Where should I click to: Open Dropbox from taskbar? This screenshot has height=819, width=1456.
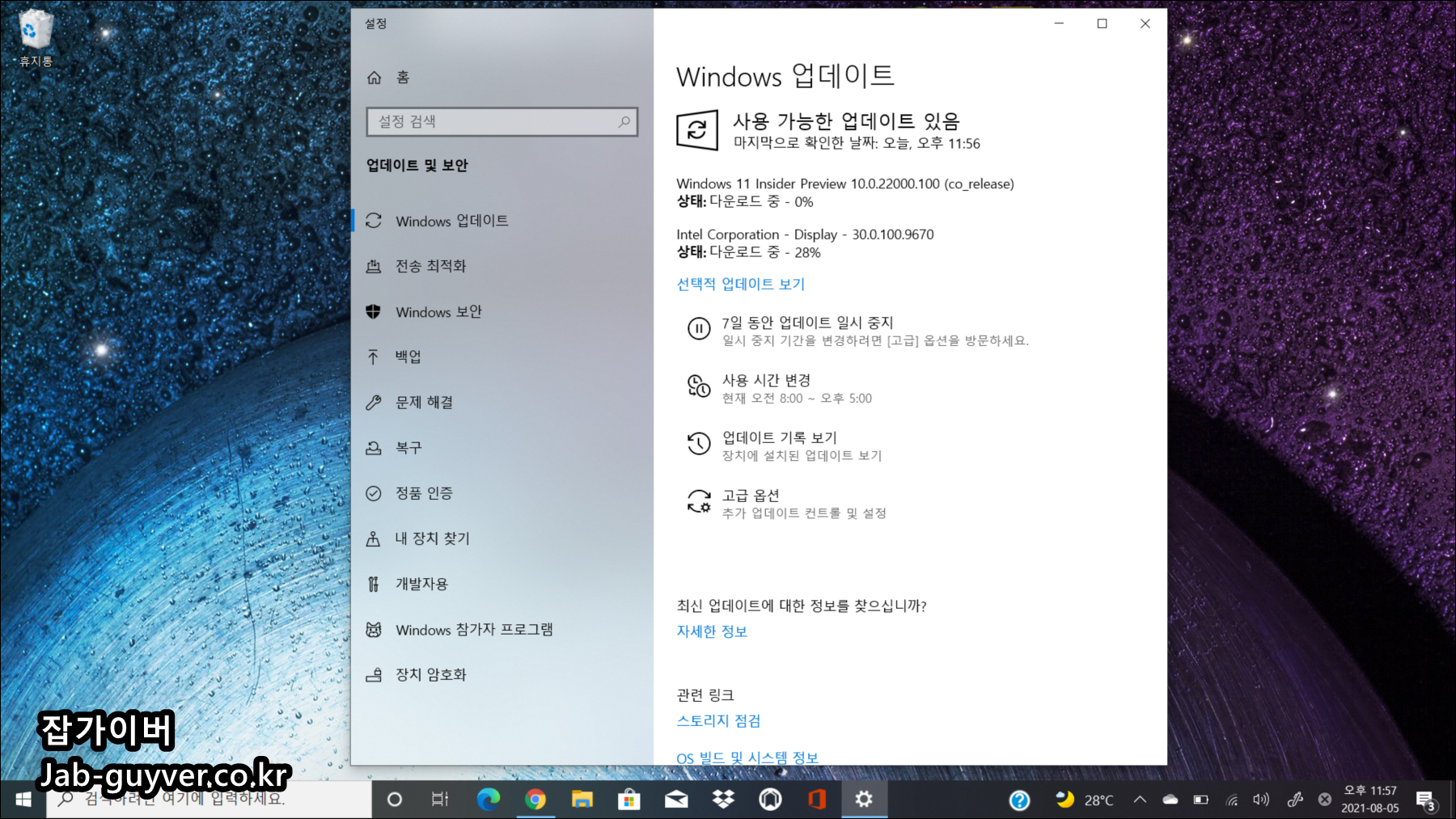[723, 800]
